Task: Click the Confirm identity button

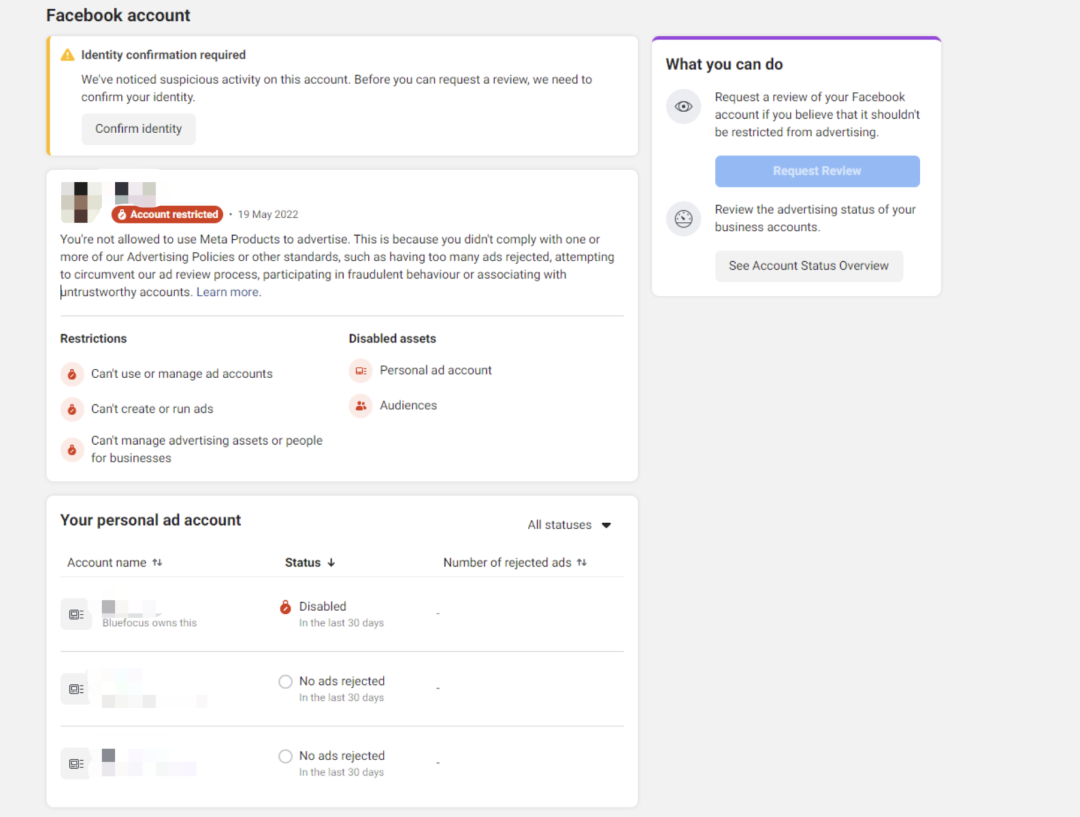Action: pos(138,129)
